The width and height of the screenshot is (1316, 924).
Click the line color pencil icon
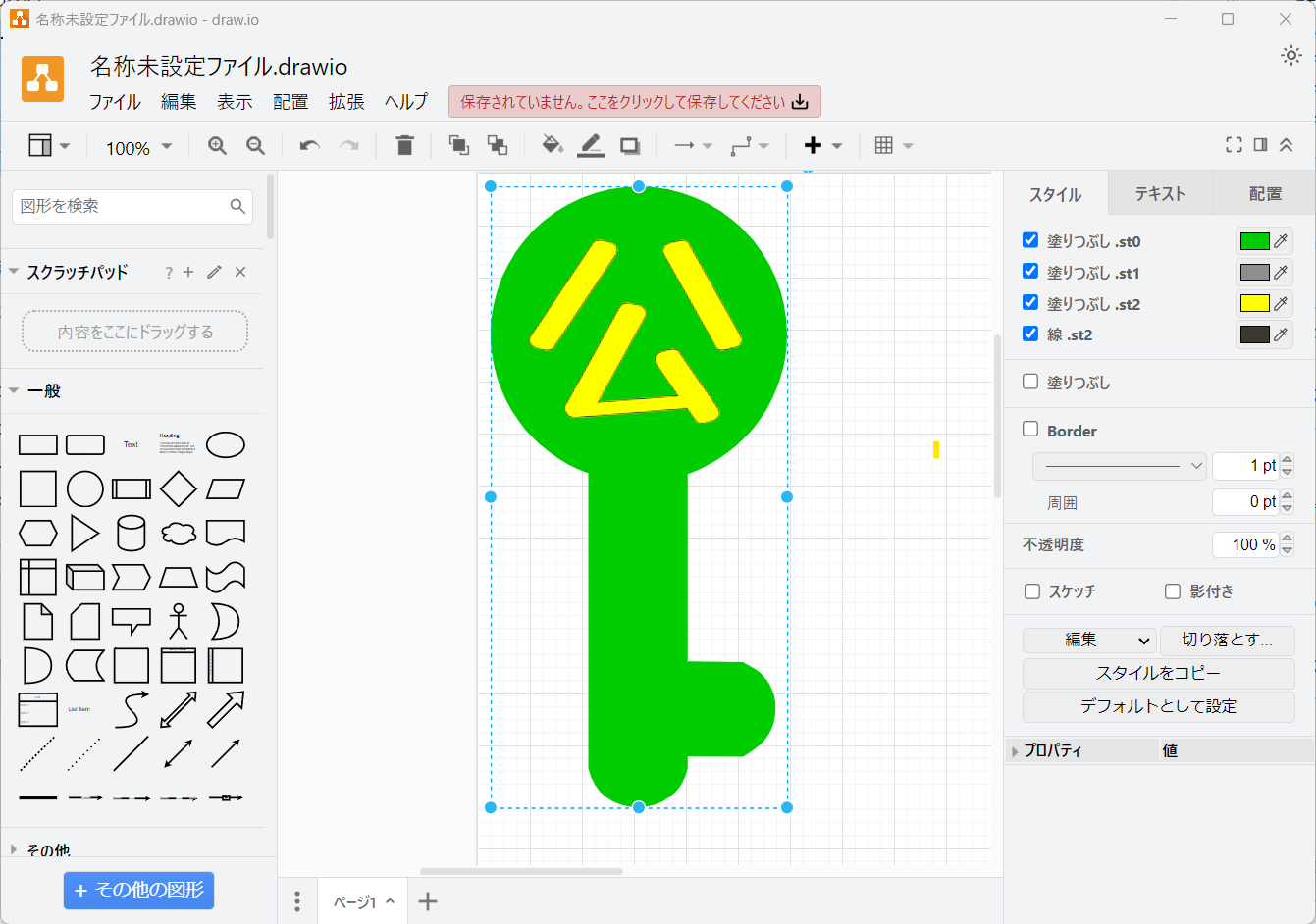coord(589,144)
